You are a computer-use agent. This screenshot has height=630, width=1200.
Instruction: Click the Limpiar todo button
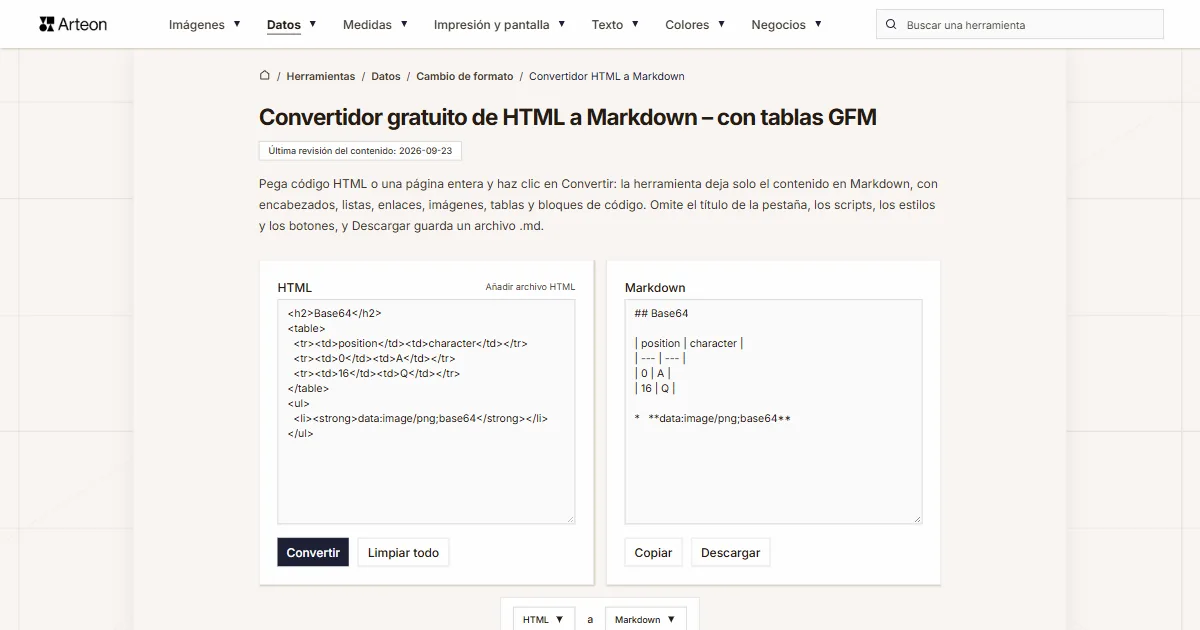403,552
